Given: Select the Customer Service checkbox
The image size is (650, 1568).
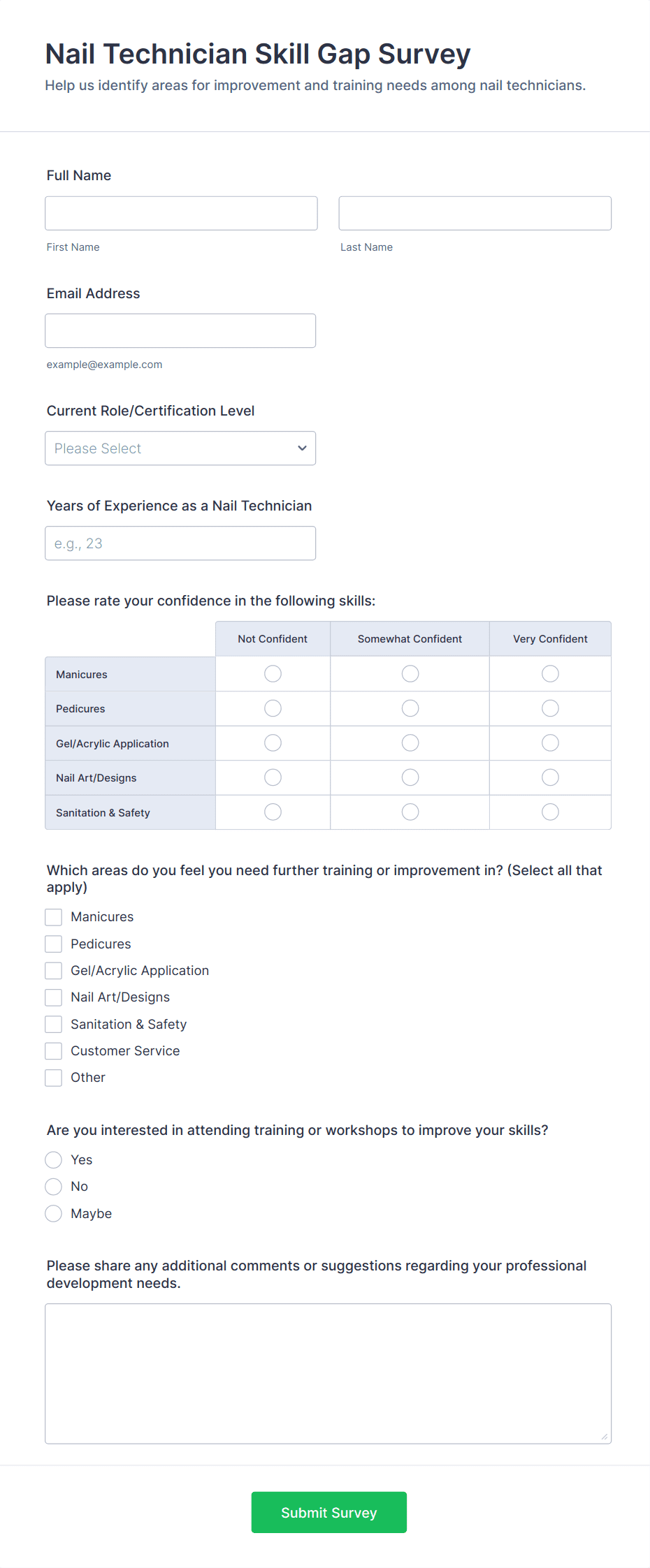Looking at the screenshot, I should click(53, 1050).
